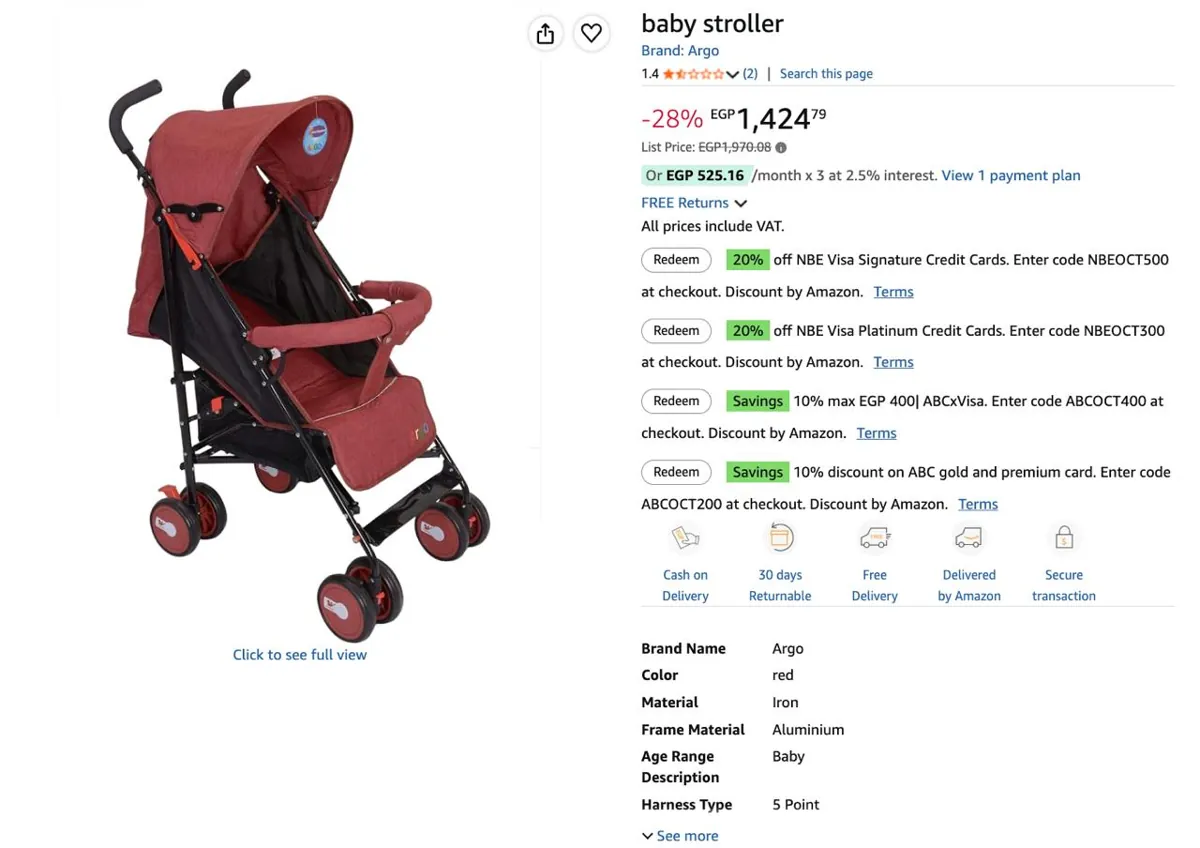Open the Brand: Argo link
1200x848 pixels.
click(x=680, y=51)
